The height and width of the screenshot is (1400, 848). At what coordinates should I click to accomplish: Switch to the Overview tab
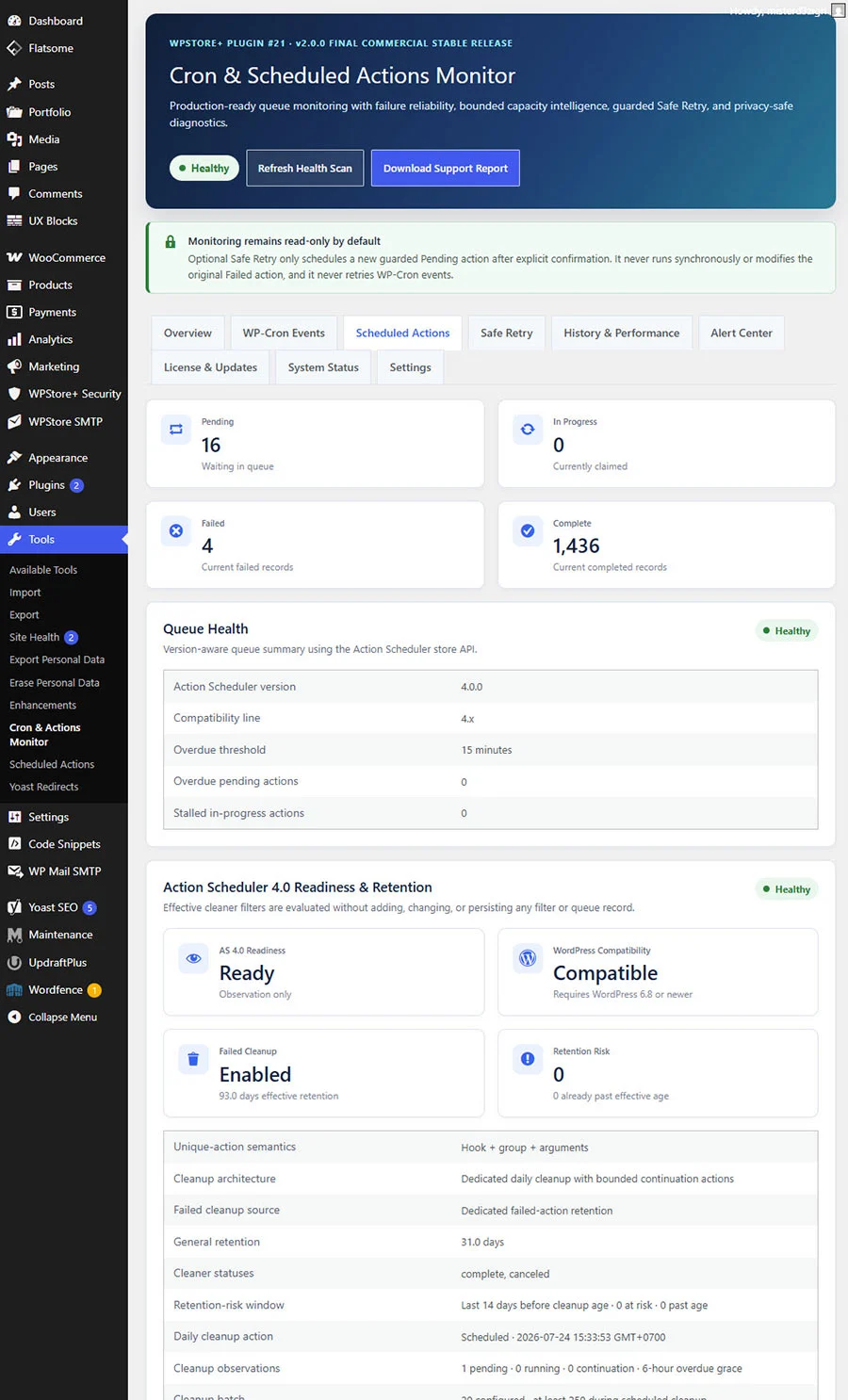coord(188,334)
